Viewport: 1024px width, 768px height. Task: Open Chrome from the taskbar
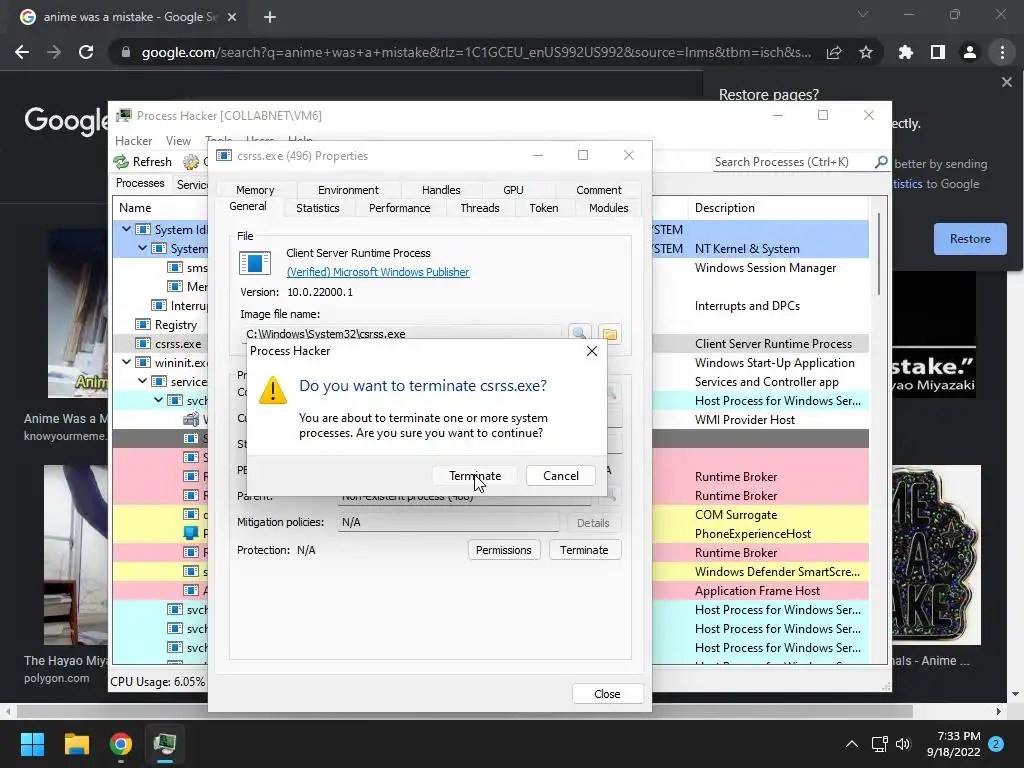(121, 744)
